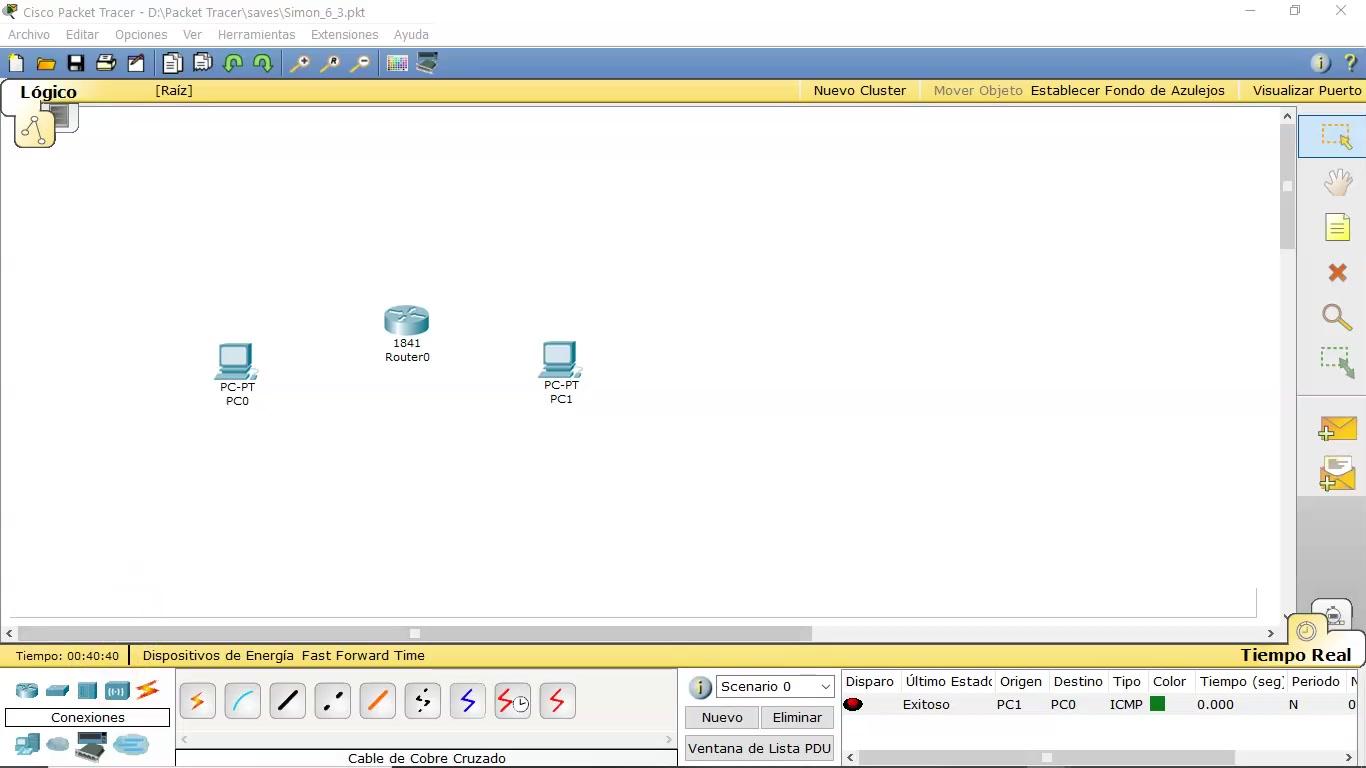Image resolution: width=1366 pixels, height=768 pixels.
Task: Select the WAN Emulation cloud category
Action: [x=58, y=745]
